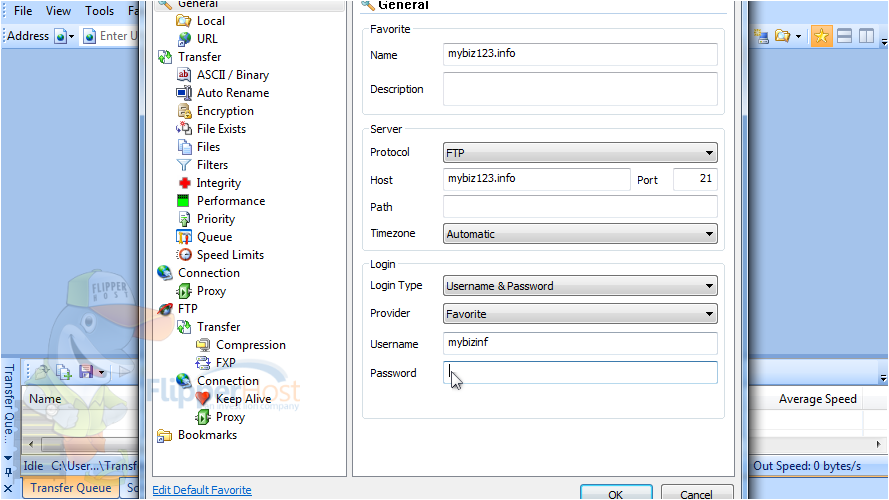Open Compression settings icon
889x500 pixels.
203,345
